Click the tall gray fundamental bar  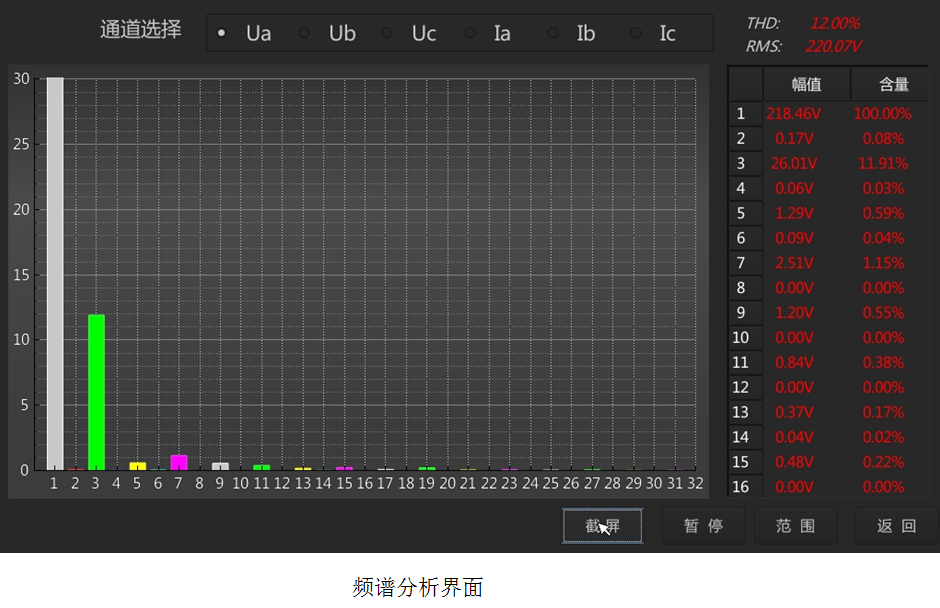point(55,272)
